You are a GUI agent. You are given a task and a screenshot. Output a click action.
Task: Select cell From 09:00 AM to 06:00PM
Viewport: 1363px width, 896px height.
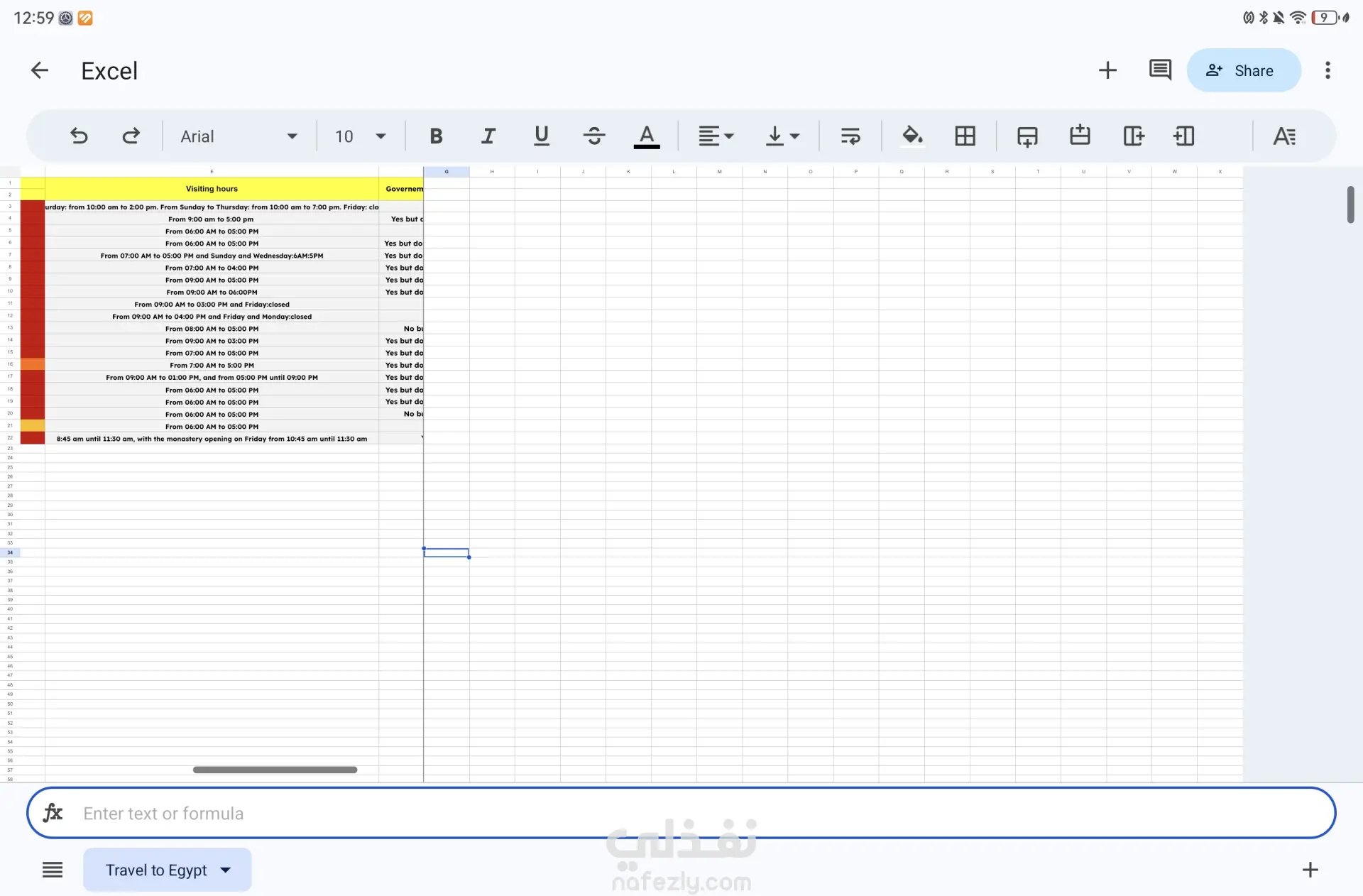[x=212, y=293]
